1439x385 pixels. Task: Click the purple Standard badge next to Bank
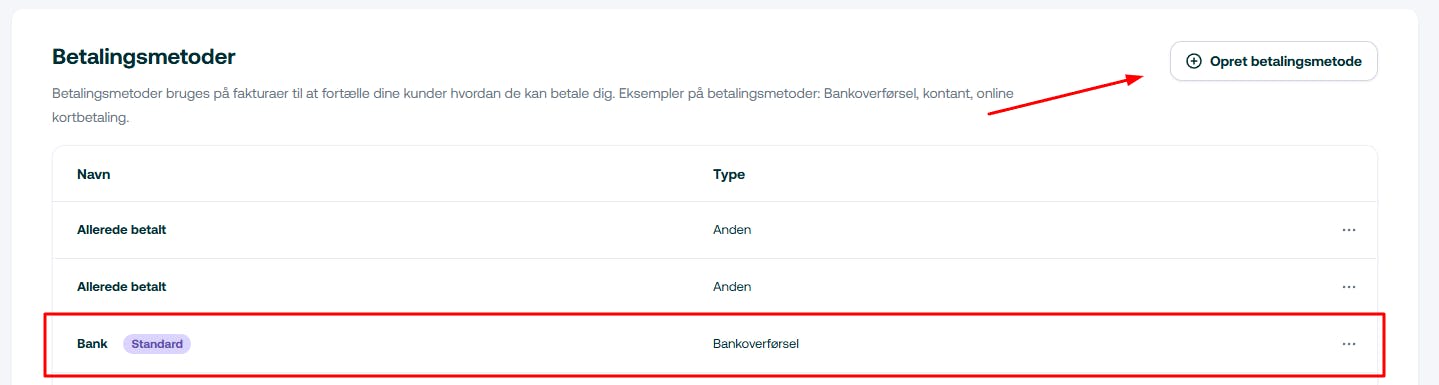point(157,344)
